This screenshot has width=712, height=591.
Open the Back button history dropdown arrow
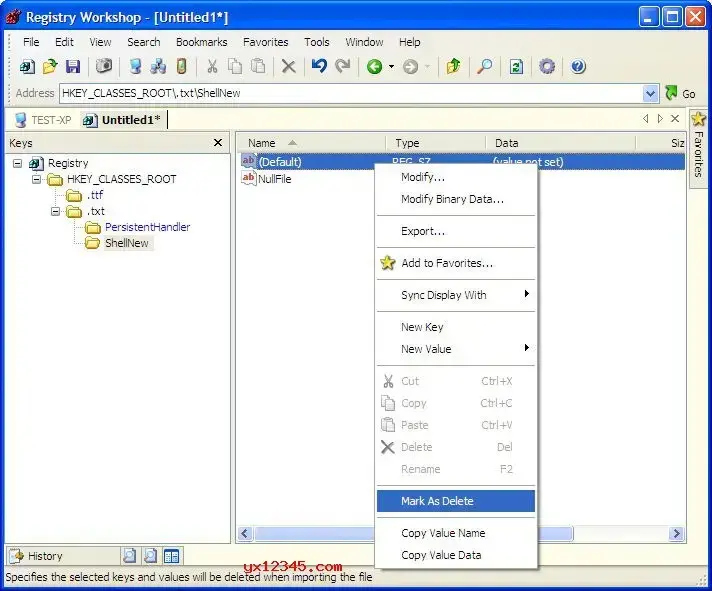tap(391, 67)
